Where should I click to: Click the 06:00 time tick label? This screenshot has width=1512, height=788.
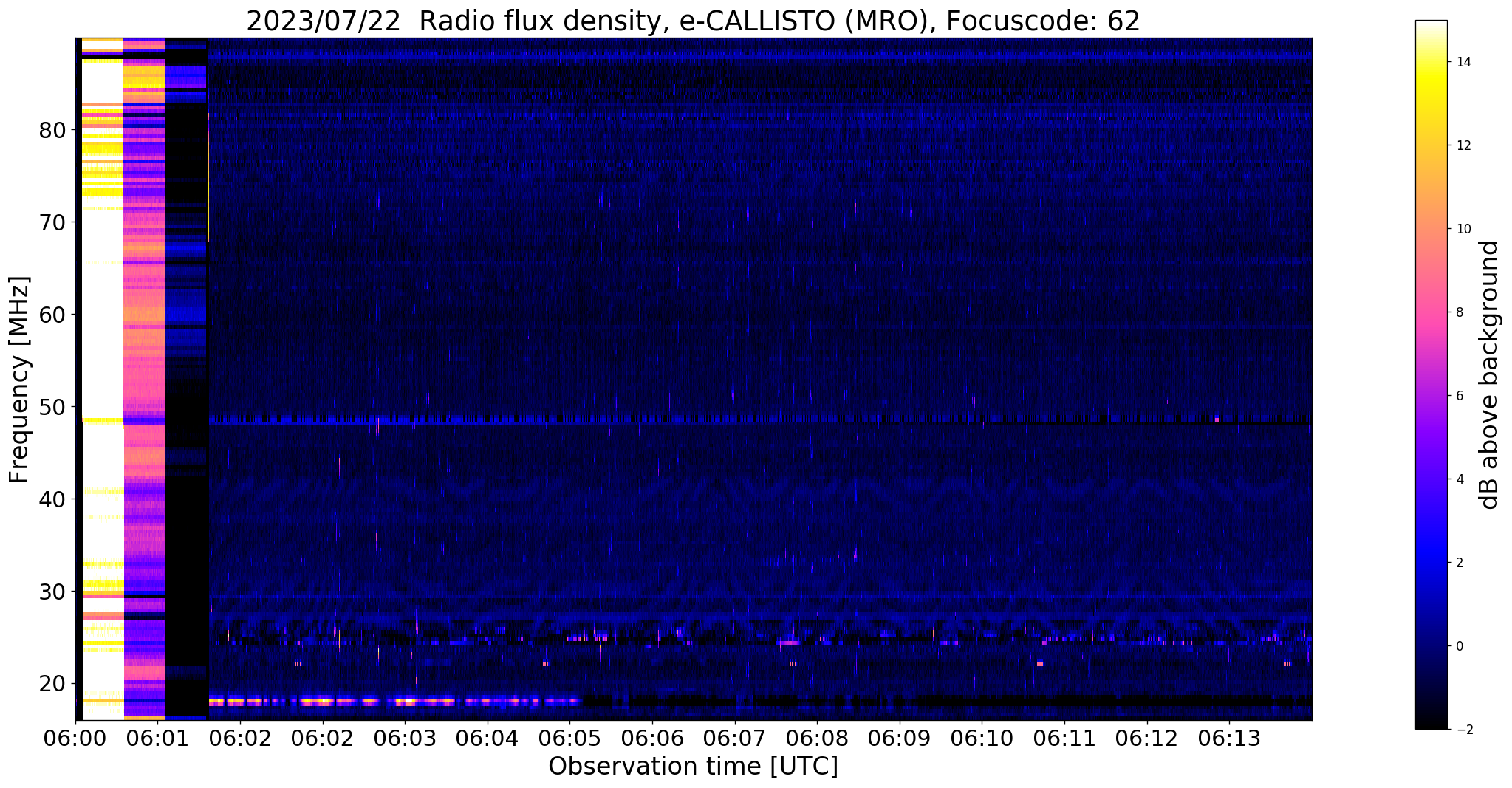76,739
